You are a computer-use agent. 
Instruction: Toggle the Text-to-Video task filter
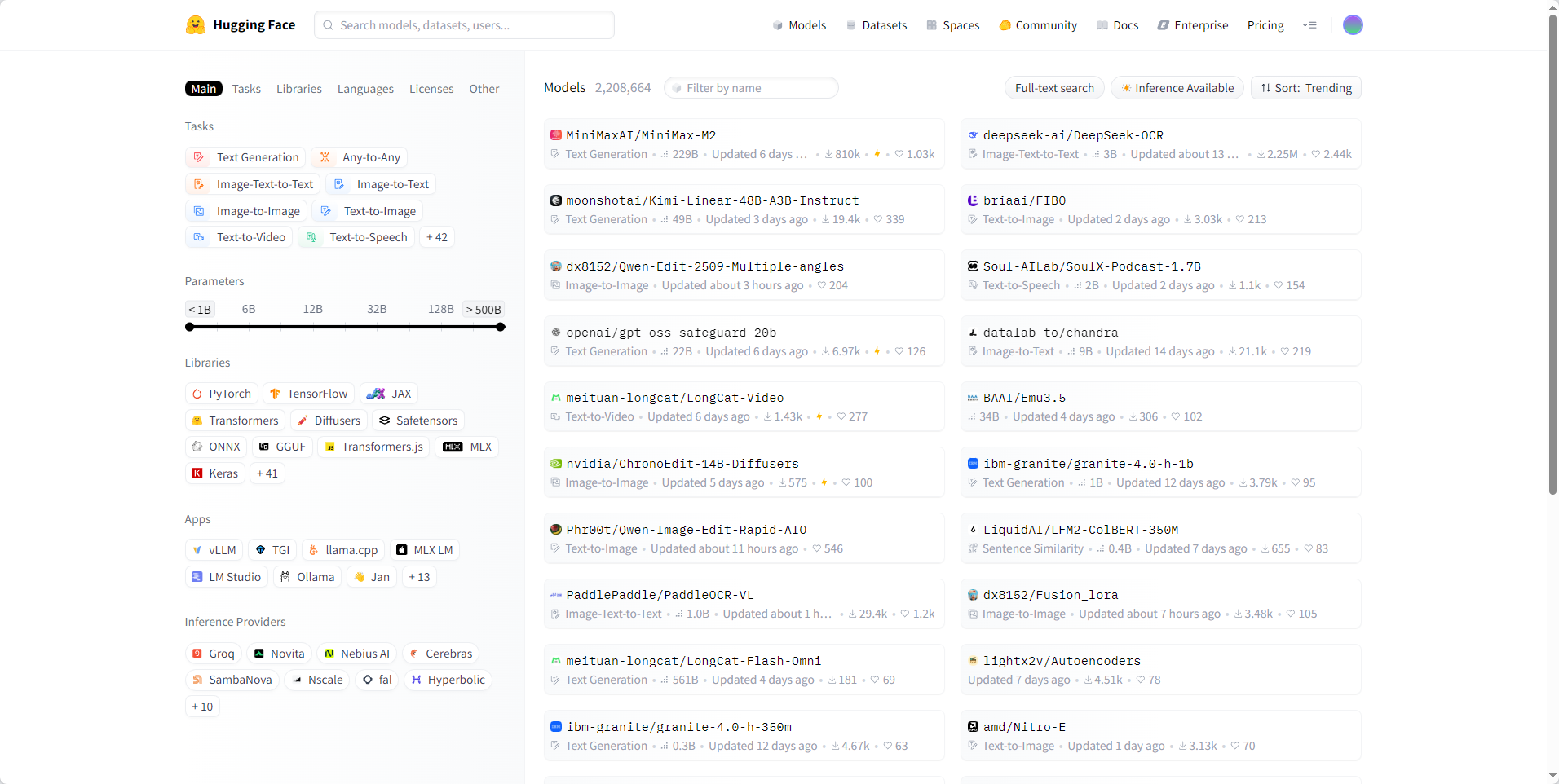point(239,237)
